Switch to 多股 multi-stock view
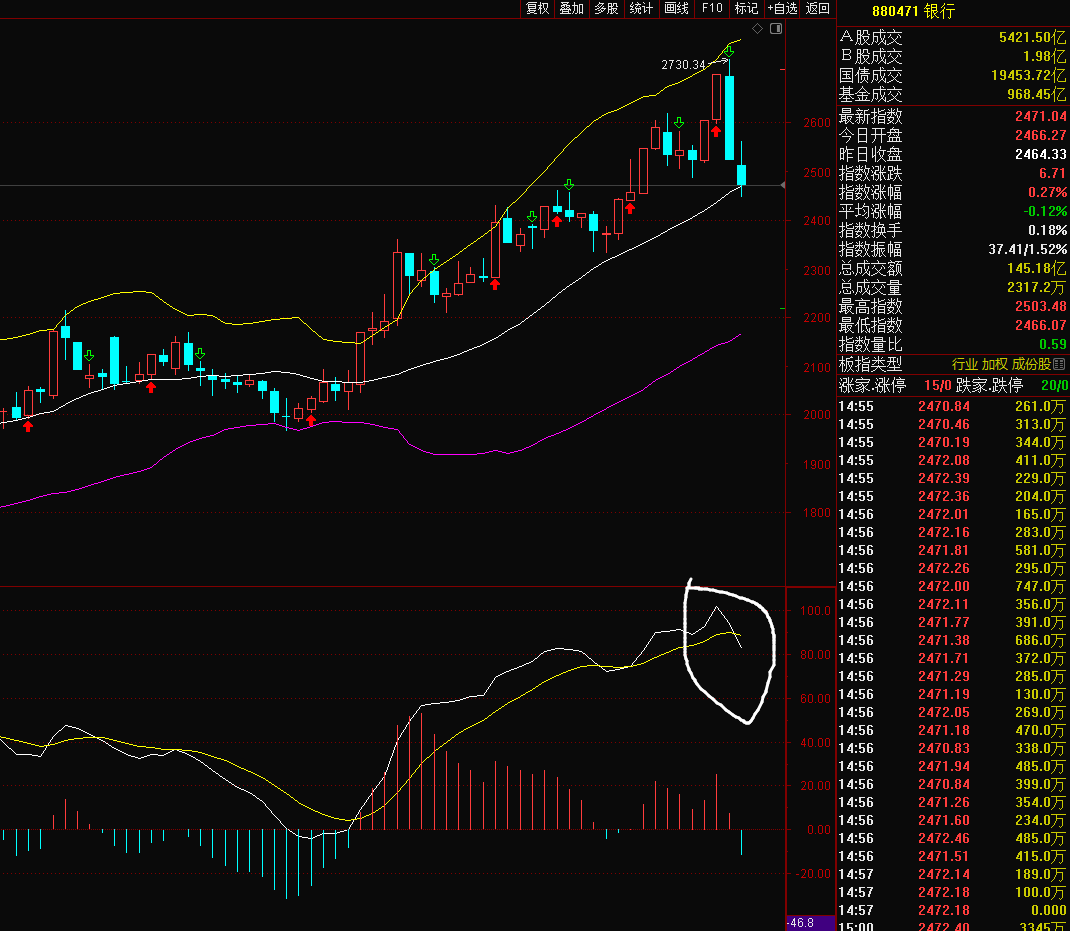This screenshot has height=931, width=1070. 606,8
